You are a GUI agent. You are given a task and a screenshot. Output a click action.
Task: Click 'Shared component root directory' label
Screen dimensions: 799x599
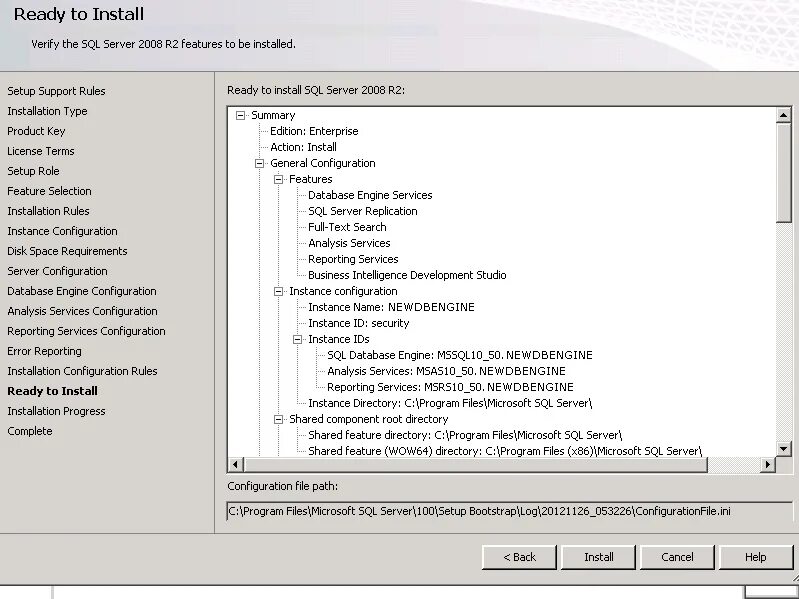tap(369, 419)
